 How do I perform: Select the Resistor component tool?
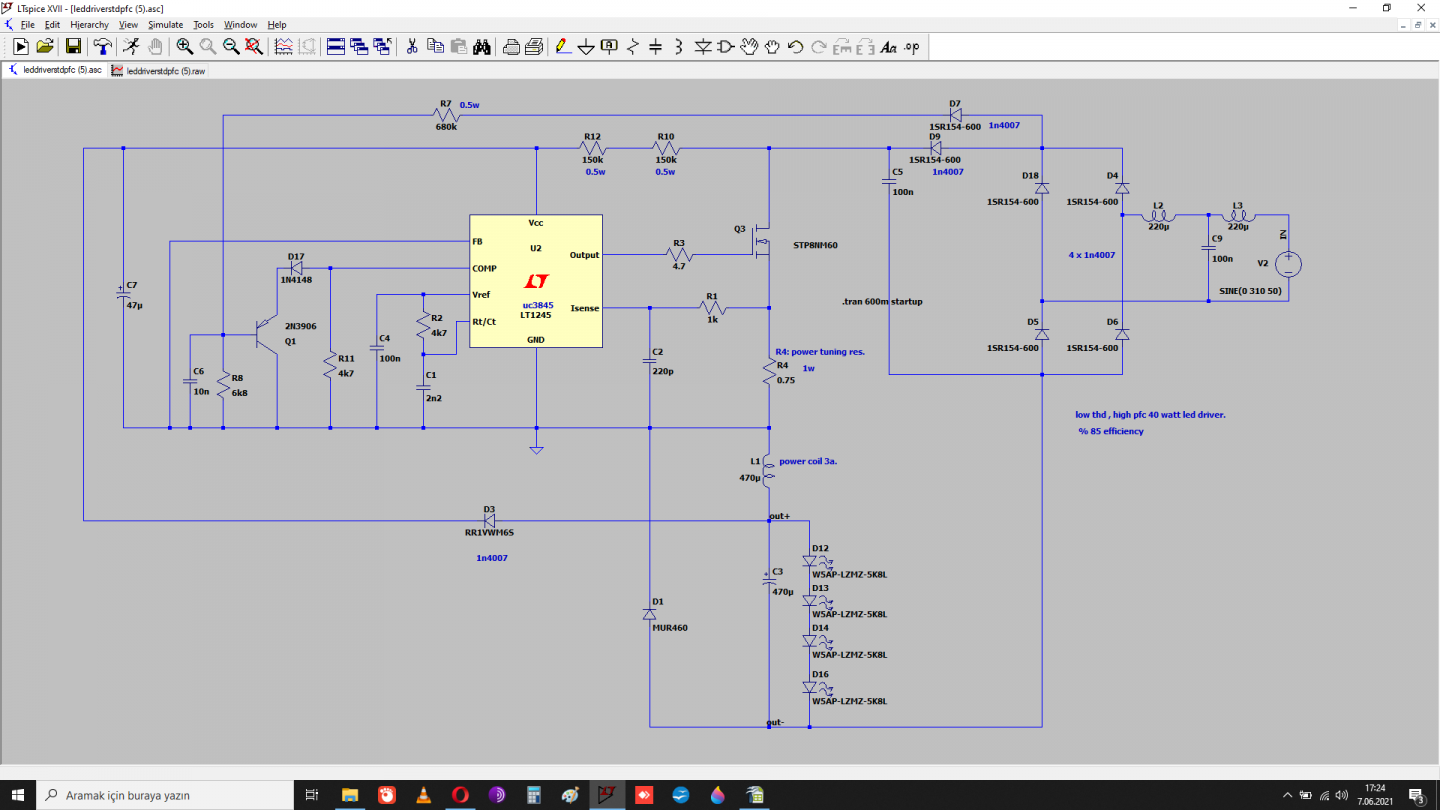coord(632,46)
